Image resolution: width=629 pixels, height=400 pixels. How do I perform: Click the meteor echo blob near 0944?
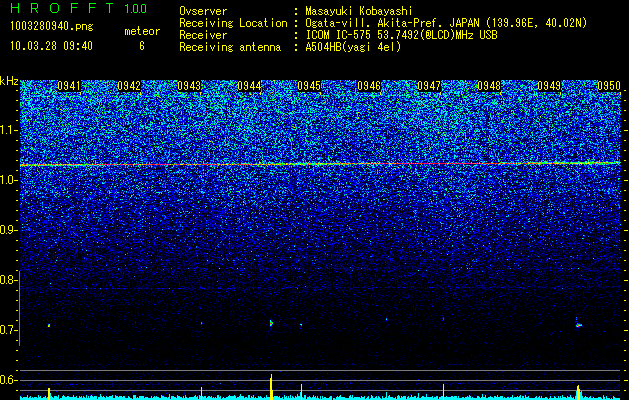pyautogui.click(x=271, y=323)
